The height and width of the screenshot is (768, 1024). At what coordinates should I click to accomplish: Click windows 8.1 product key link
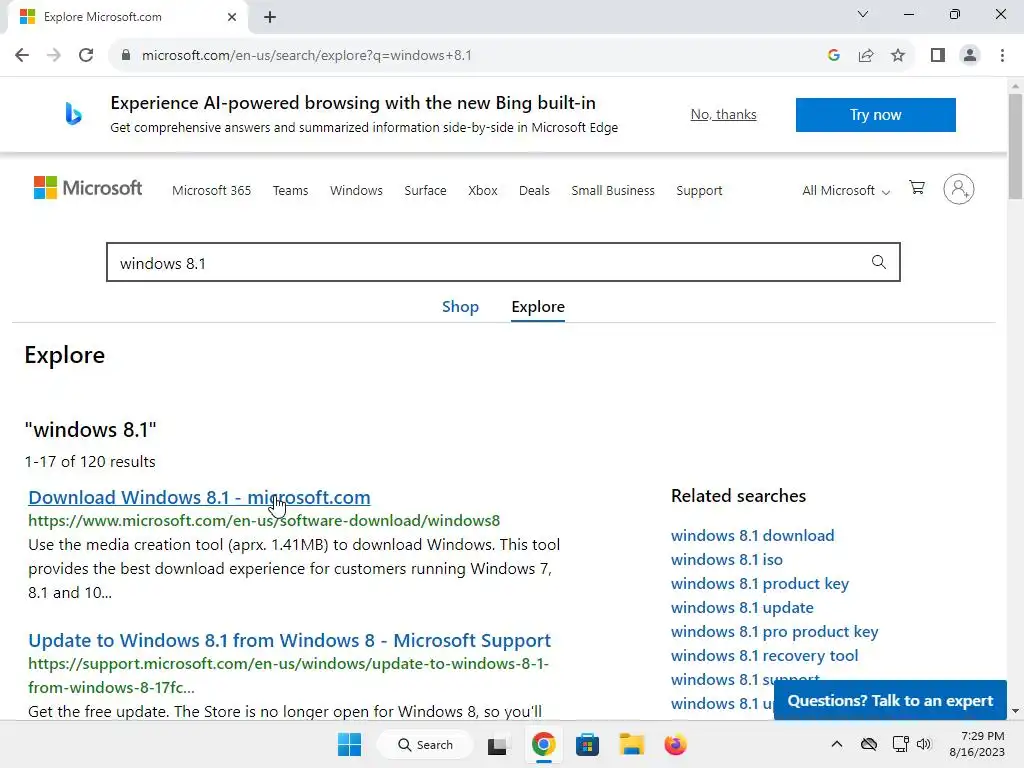[760, 584]
